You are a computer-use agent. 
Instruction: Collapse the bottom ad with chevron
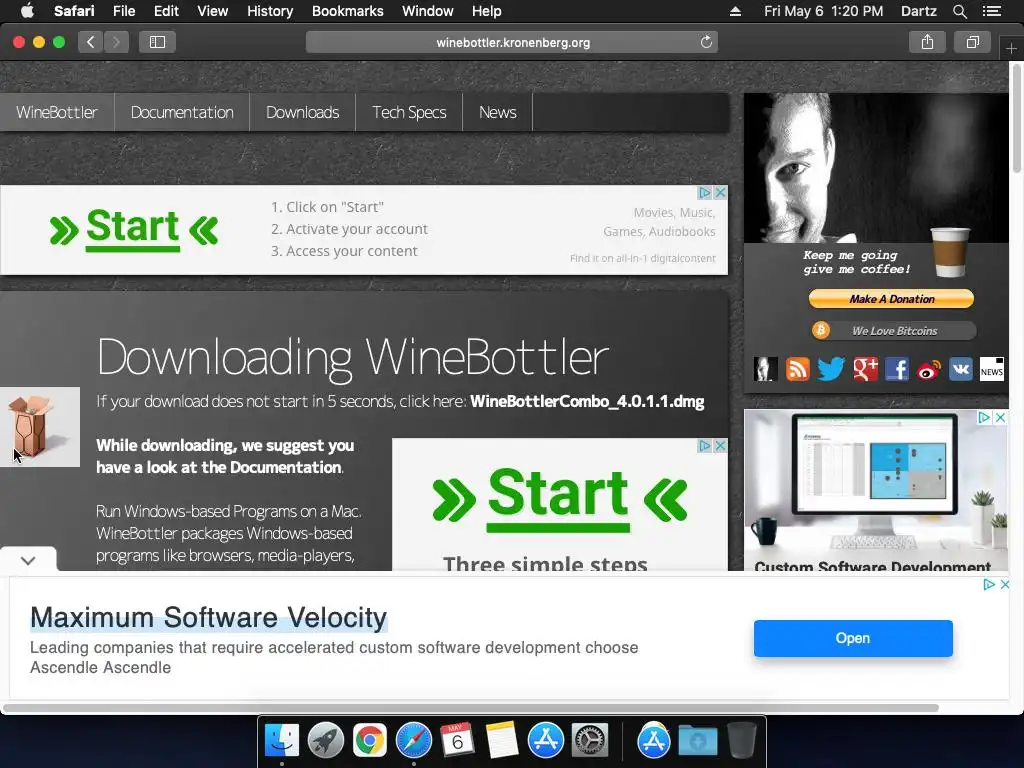pyautogui.click(x=28, y=560)
